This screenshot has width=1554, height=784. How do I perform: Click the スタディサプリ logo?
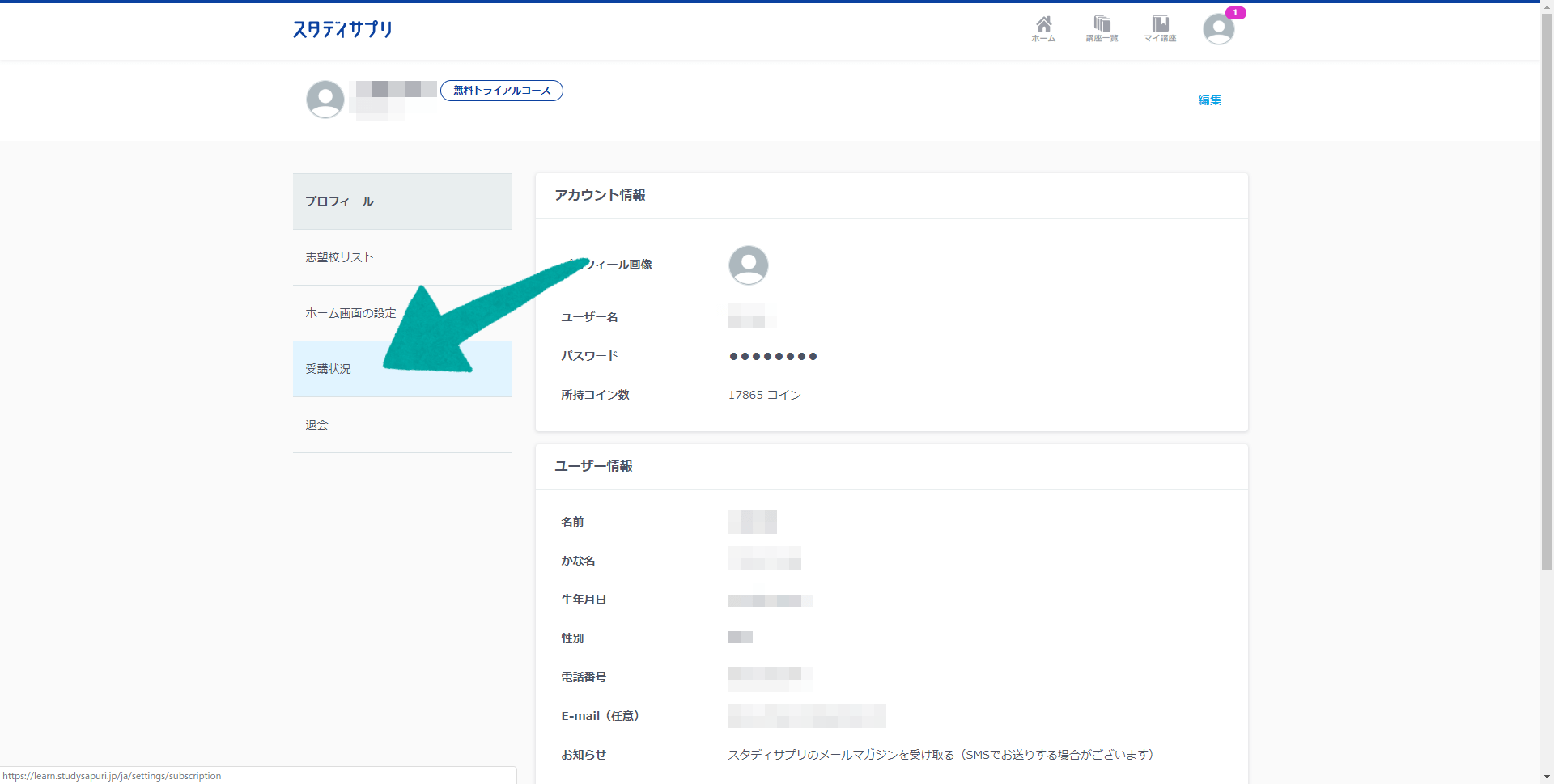[x=342, y=30]
